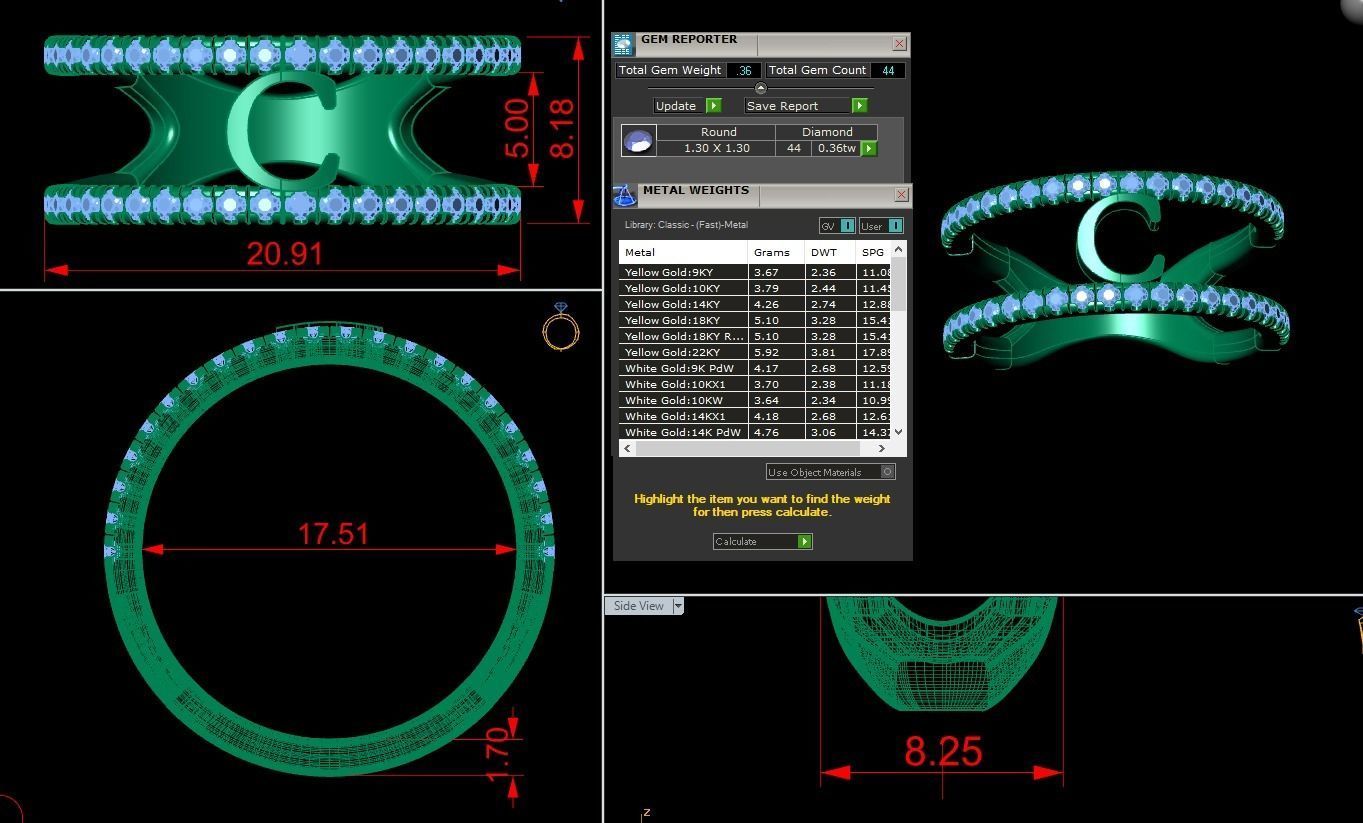Click the metal table scroll-up arrow
Screen dimensions: 1363x823
pos(898,249)
